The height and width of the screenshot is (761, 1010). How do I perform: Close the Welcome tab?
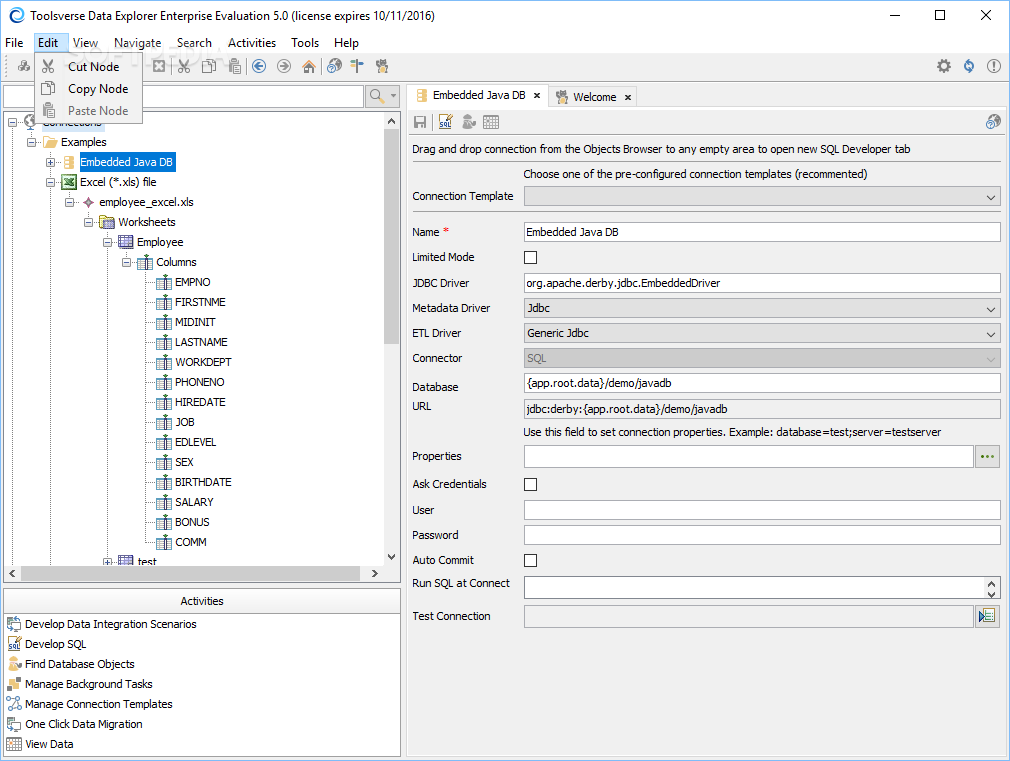(x=627, y=97)
